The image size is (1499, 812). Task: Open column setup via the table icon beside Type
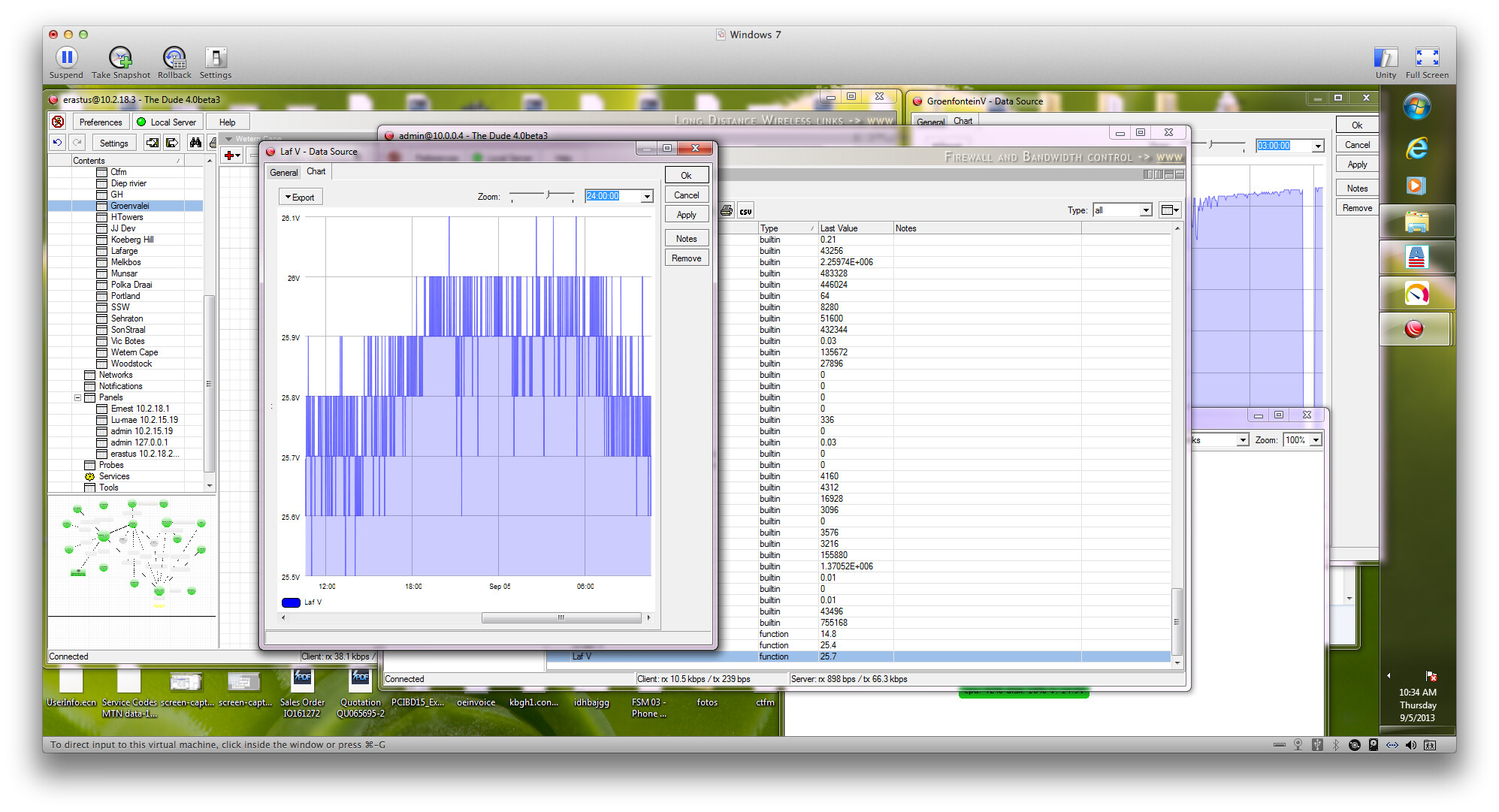[x=1170, y=210]
